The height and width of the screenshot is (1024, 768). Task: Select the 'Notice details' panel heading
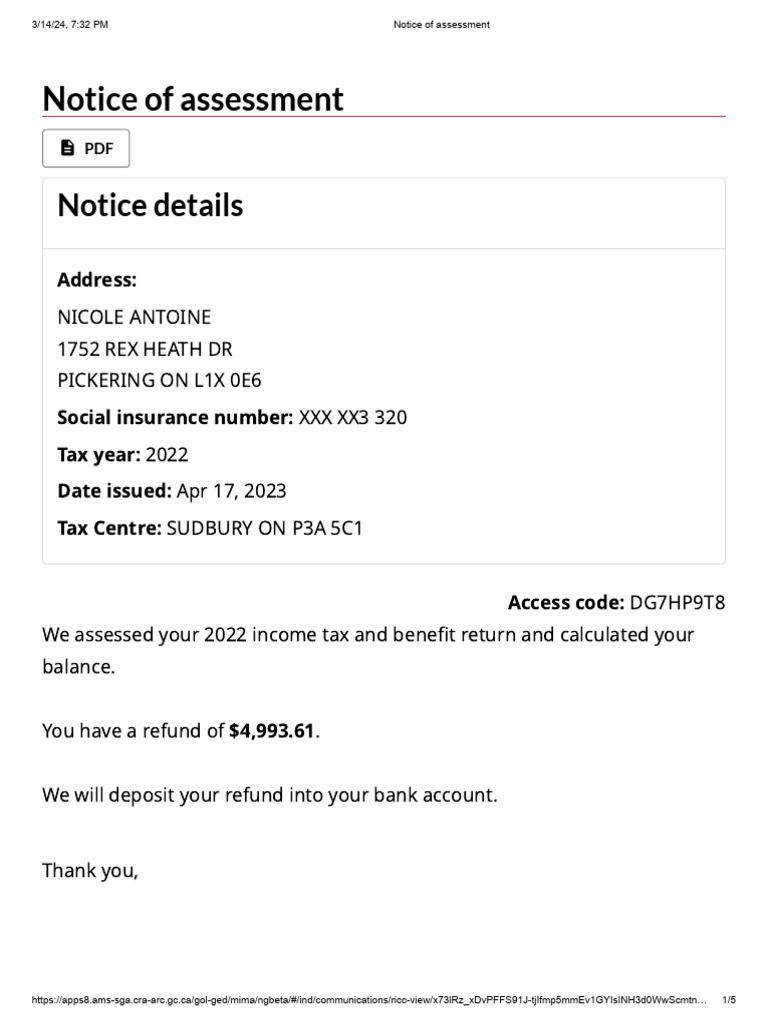[x=150, y=205]
